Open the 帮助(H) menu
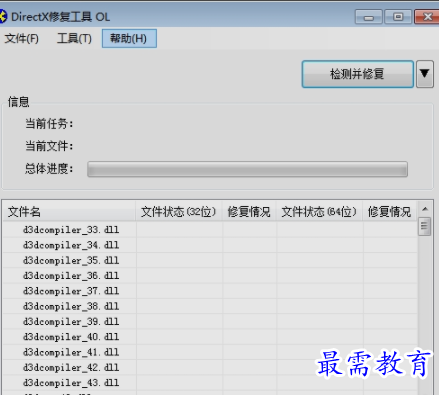The image size is (439, 395). click(129, 38)
